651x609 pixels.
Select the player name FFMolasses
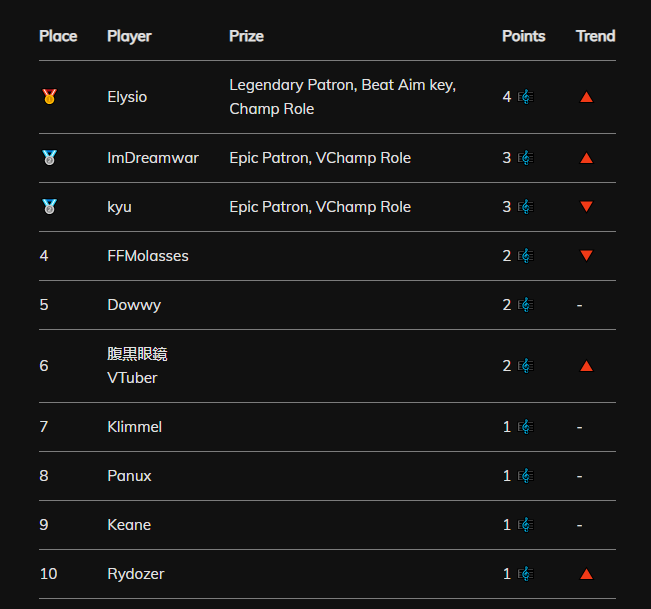148,256
